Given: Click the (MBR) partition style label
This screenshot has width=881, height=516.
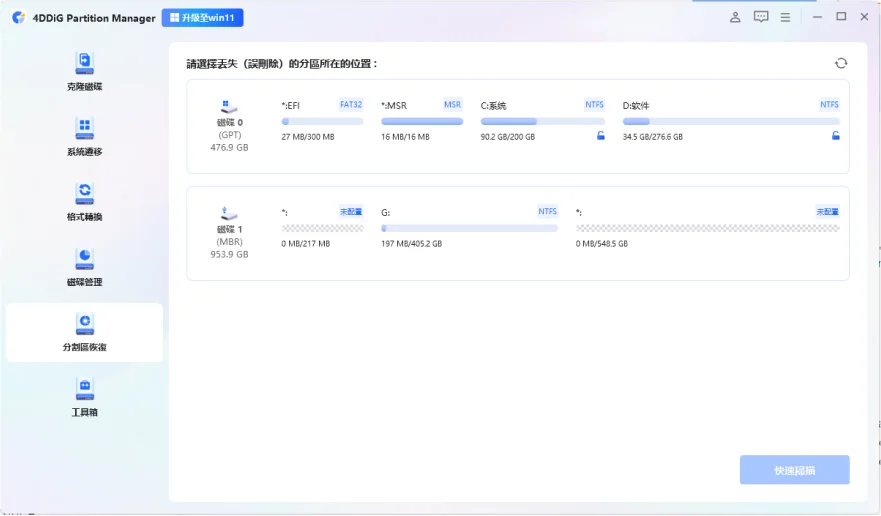Looking at the screenshot, I should tap(229, 242).
